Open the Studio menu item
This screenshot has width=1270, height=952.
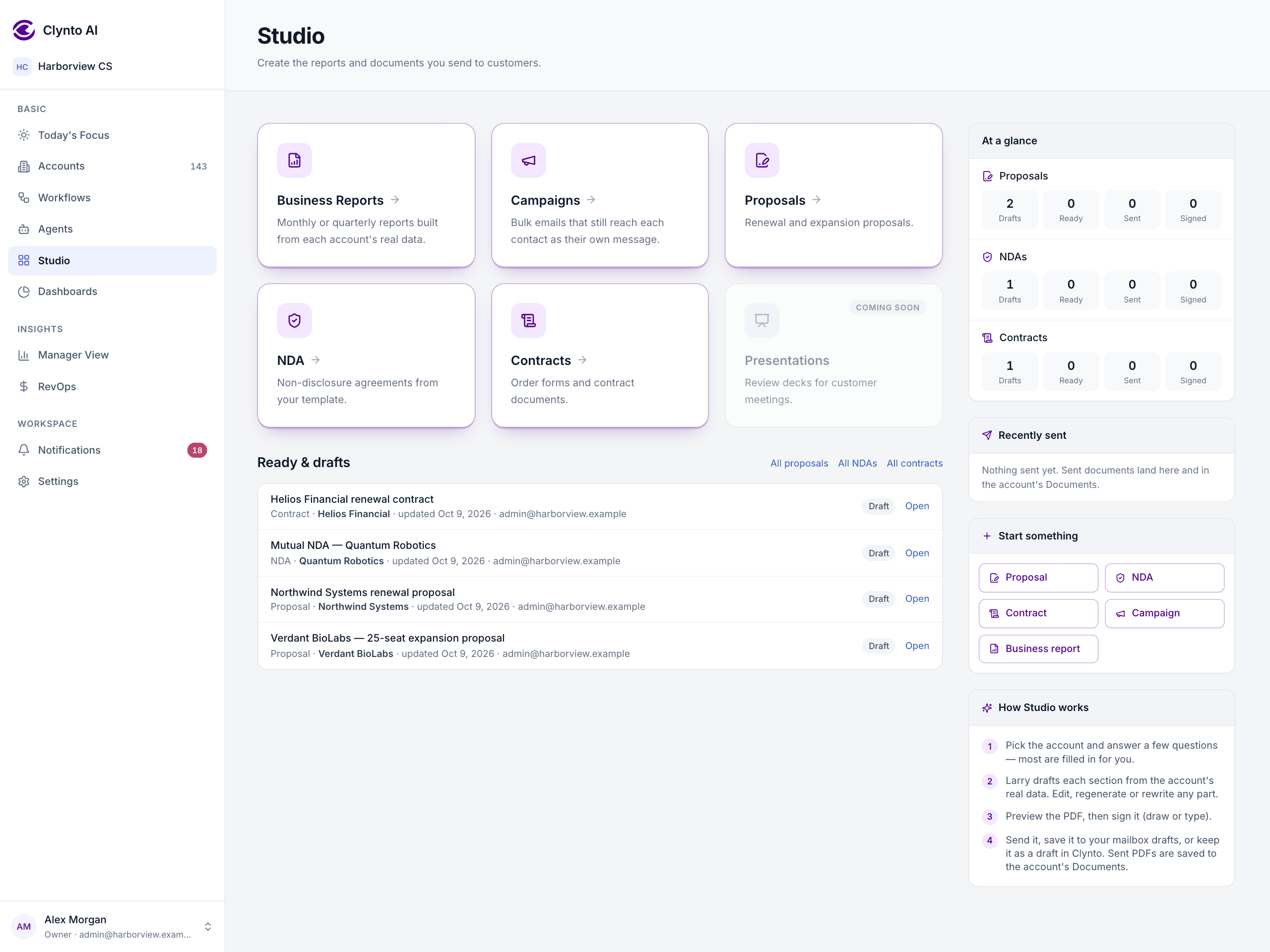pos(112,260)
